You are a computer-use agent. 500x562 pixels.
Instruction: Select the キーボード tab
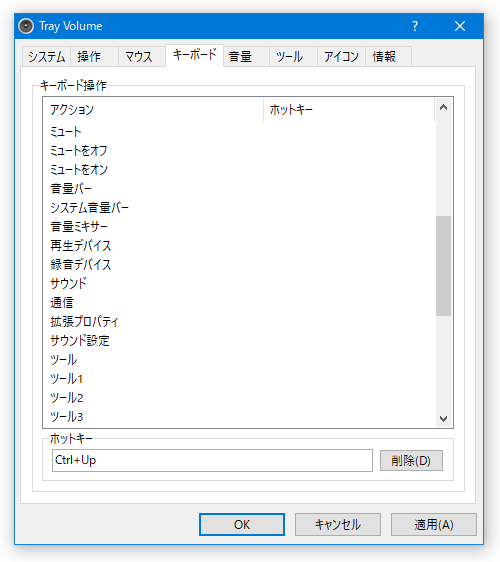[195, 55]
